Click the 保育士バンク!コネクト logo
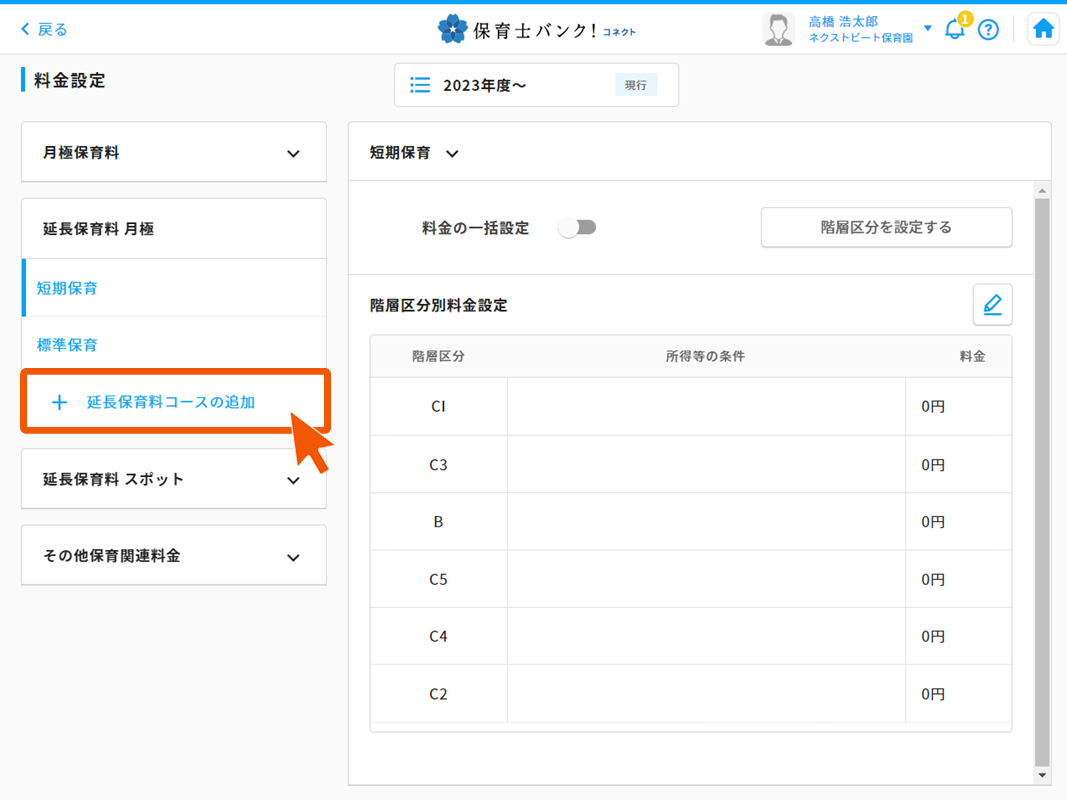This screenshot has height=800, width=1067. (x=534, y=29)
